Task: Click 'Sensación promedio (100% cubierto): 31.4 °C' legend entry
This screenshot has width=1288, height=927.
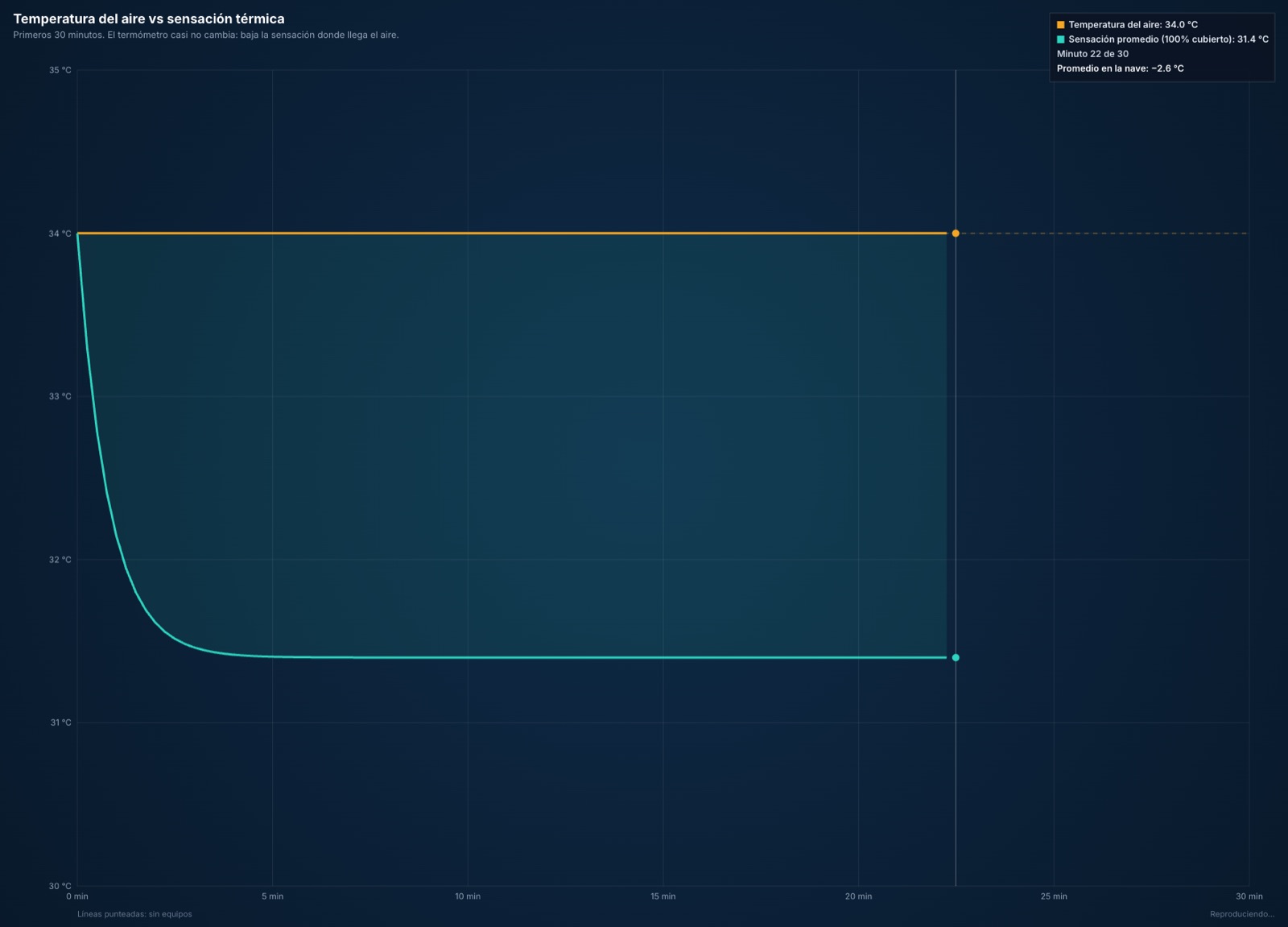Action: point(1168,39)
